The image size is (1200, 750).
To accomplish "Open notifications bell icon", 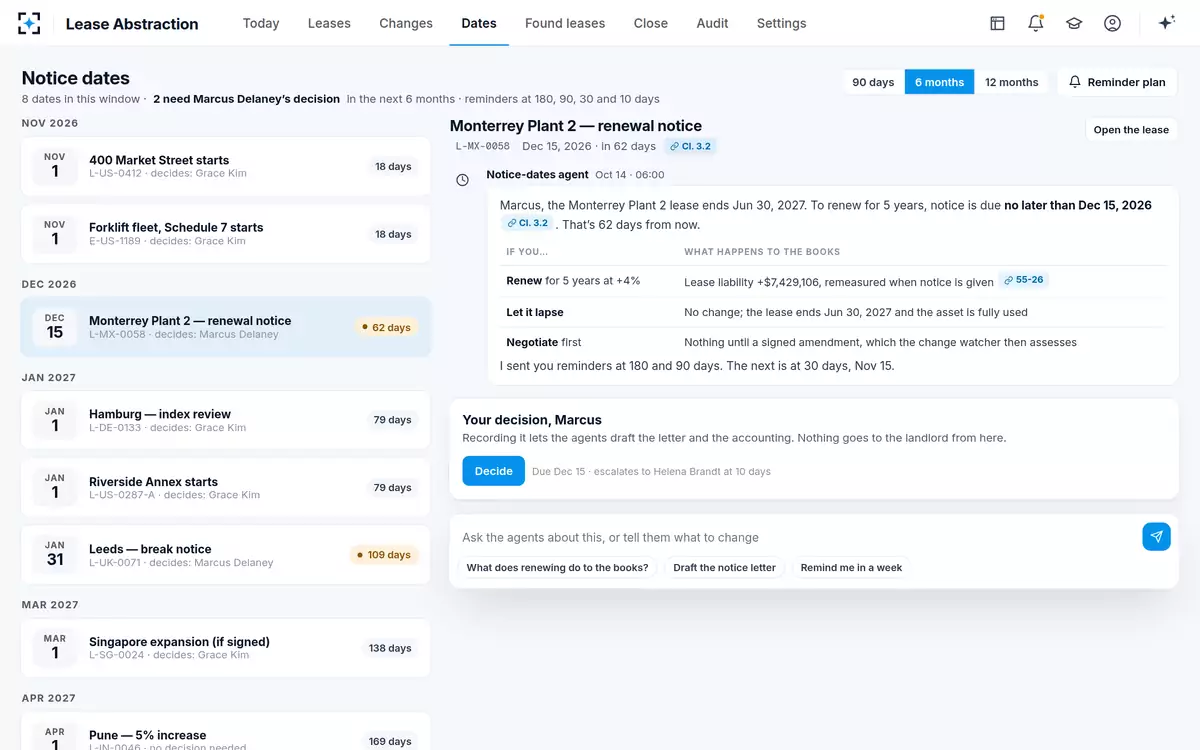I will (1035, 23).
